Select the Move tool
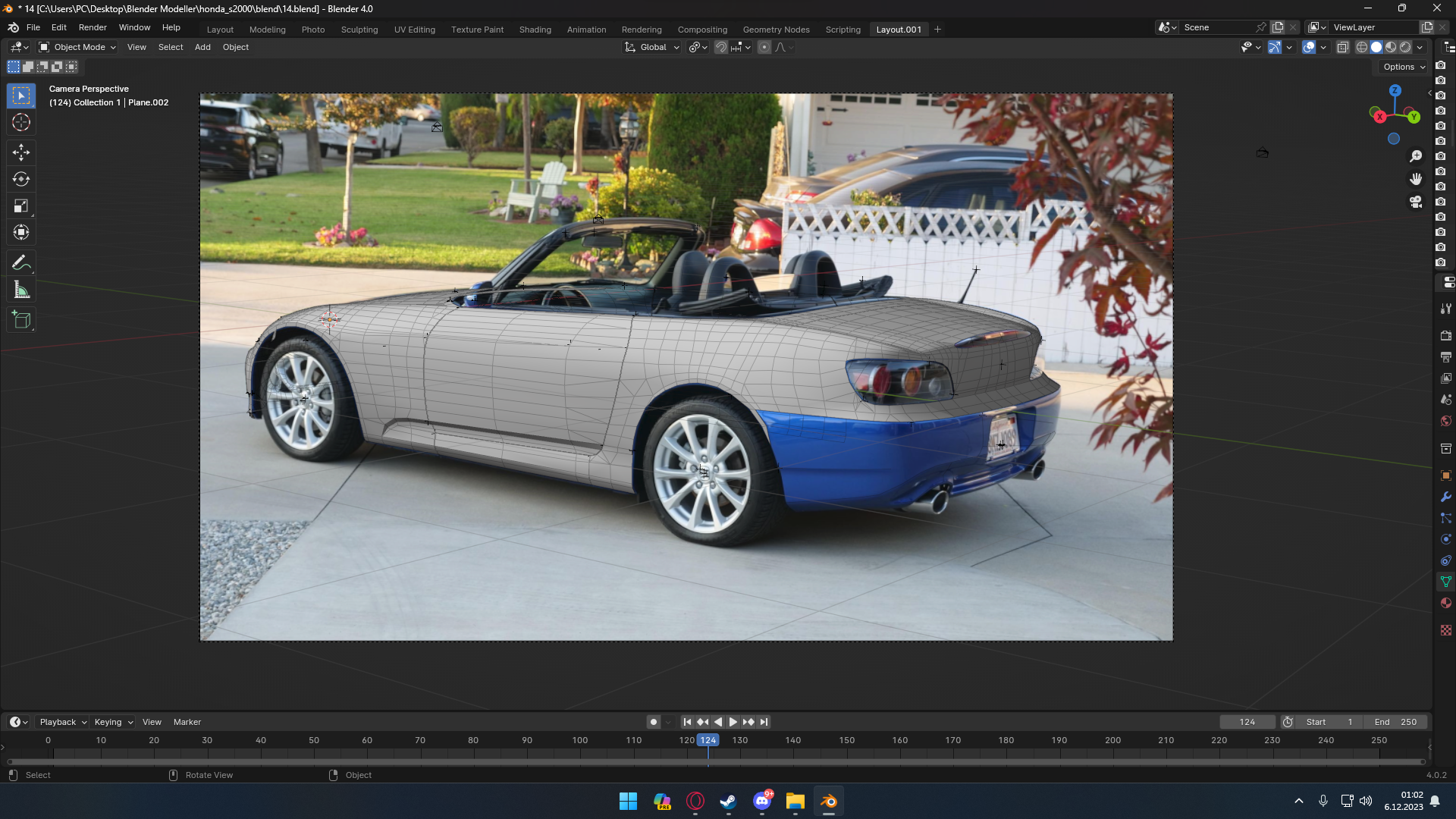1456x819 pixels. click(x=21, y=152)
